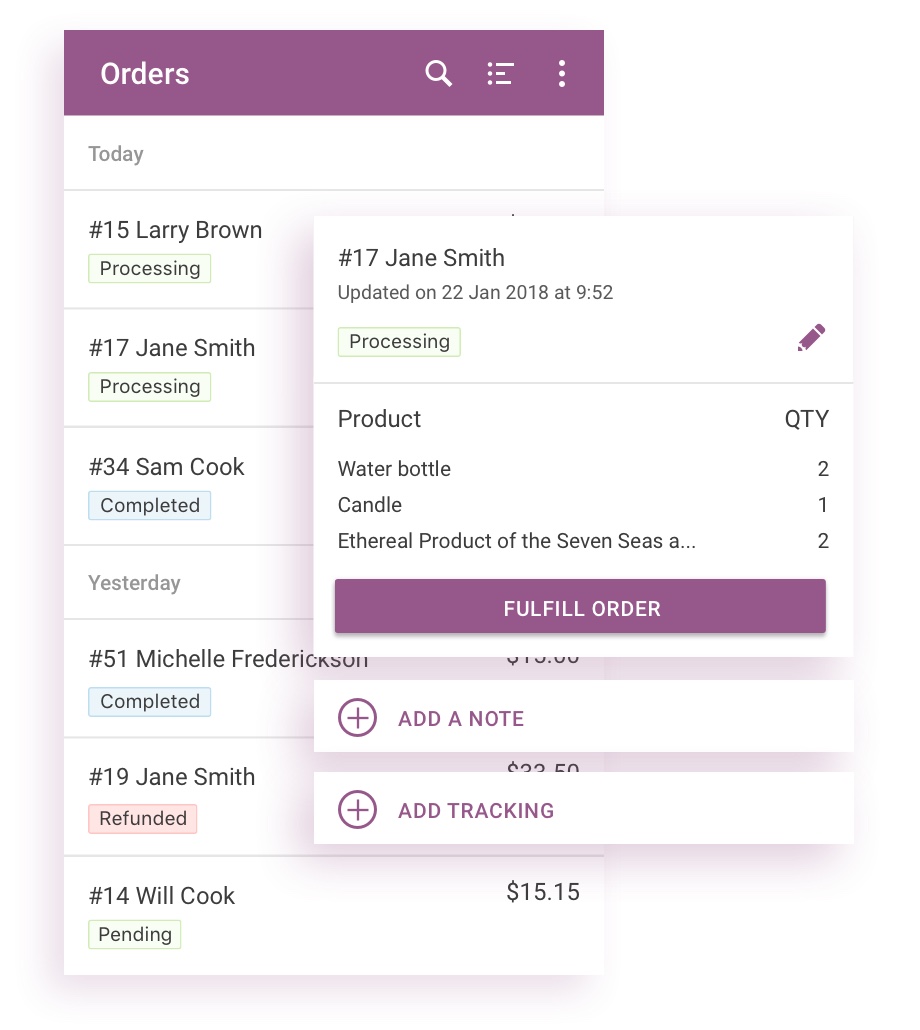The width and height of the screenshot is (920, 1030).
Task: Click the plus circle beside Add a Note
Action: pos(357,718)
